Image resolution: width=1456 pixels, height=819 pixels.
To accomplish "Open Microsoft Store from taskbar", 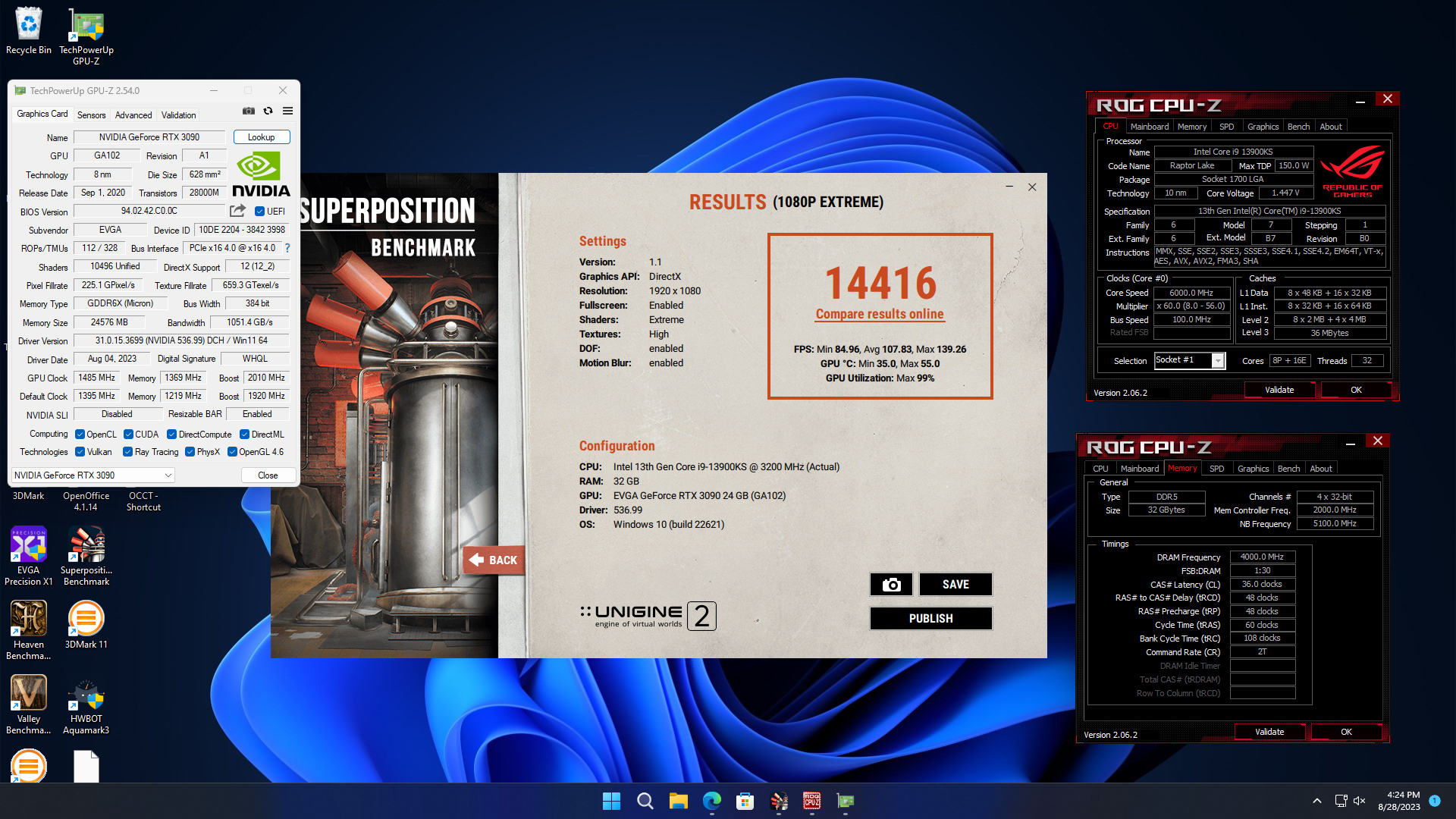I will pyautogui.click(x=745, y=801).
